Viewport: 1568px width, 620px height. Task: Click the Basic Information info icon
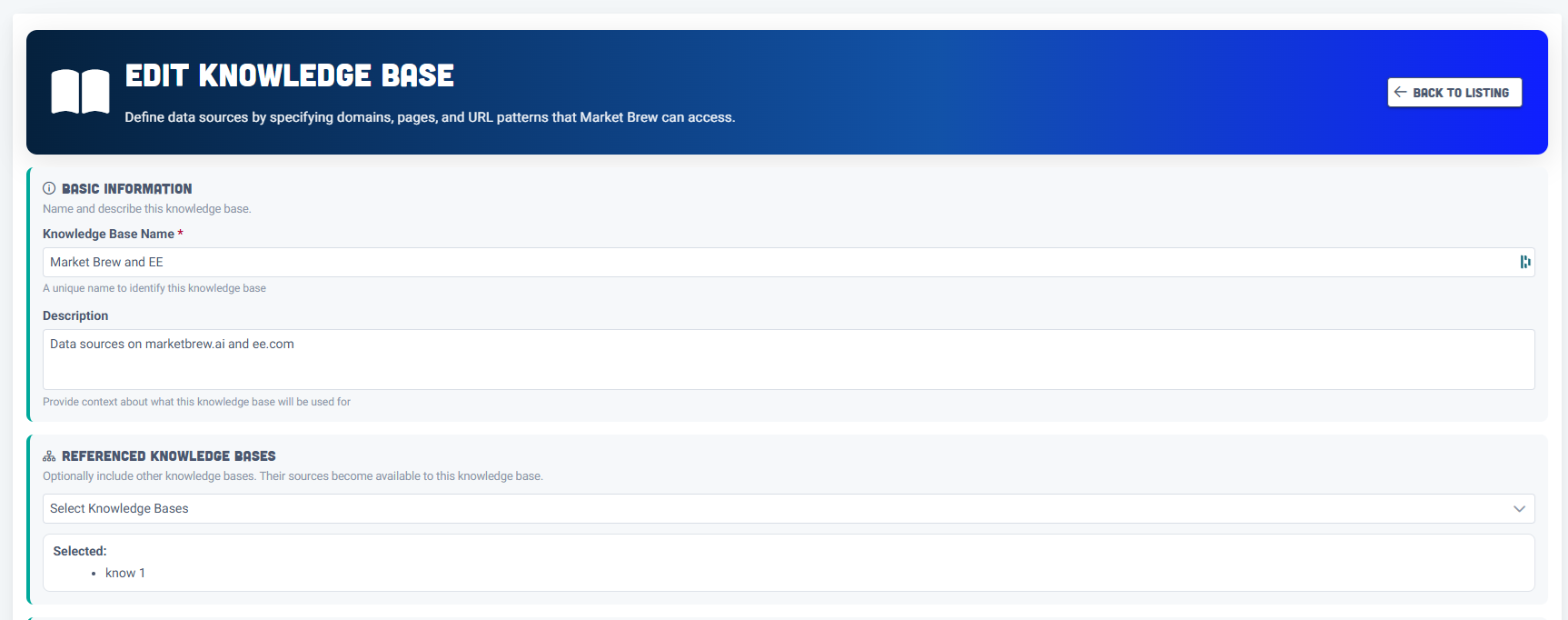point(49,188)
